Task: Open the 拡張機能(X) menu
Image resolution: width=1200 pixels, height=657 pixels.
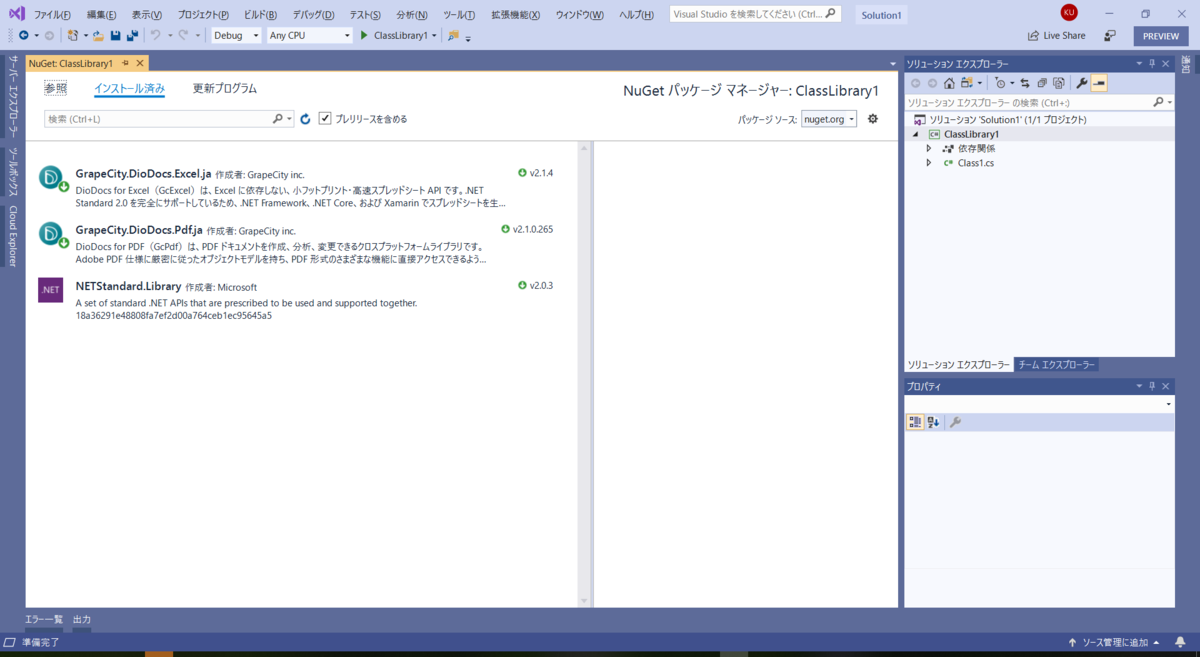Action: coord(515,15)
